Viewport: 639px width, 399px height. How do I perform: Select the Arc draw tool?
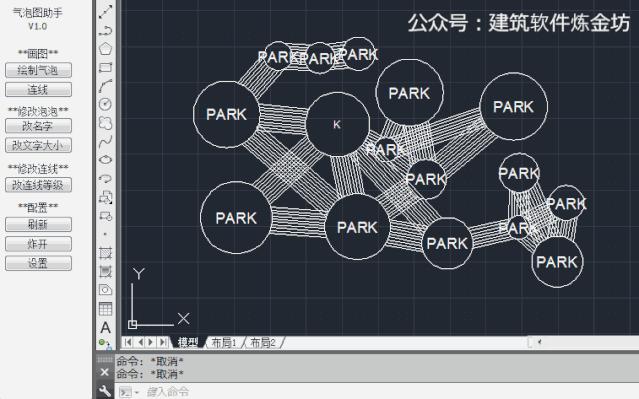(x=106, y=86)
